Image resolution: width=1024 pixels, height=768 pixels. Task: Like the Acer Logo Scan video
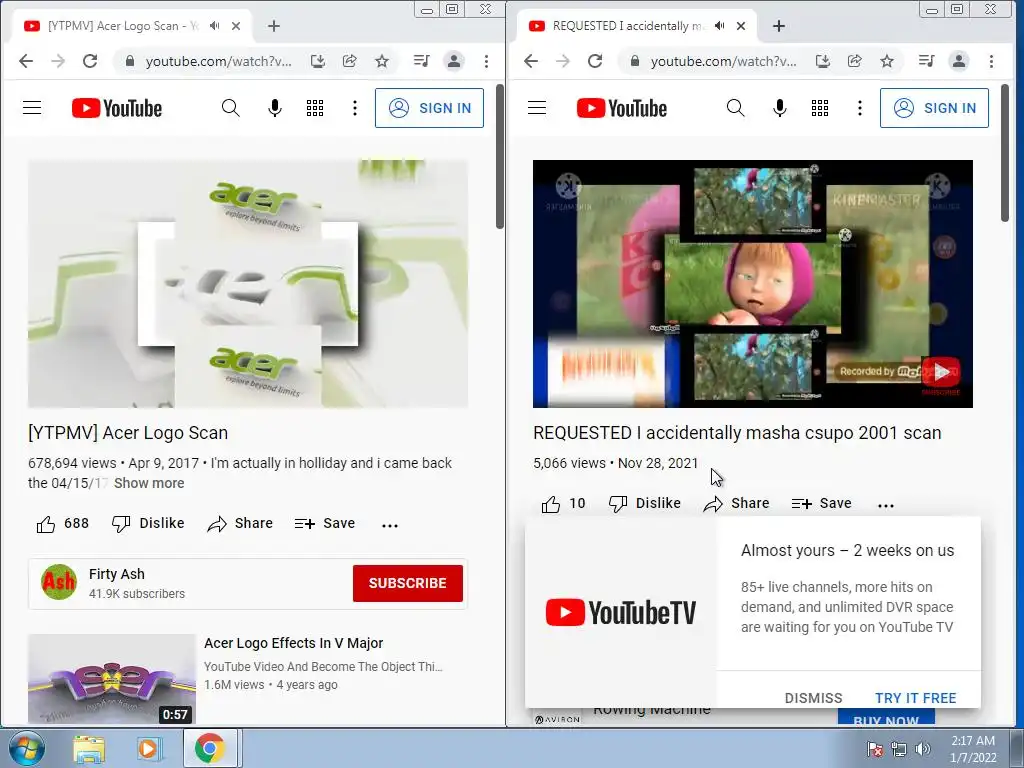click(62, 524)
